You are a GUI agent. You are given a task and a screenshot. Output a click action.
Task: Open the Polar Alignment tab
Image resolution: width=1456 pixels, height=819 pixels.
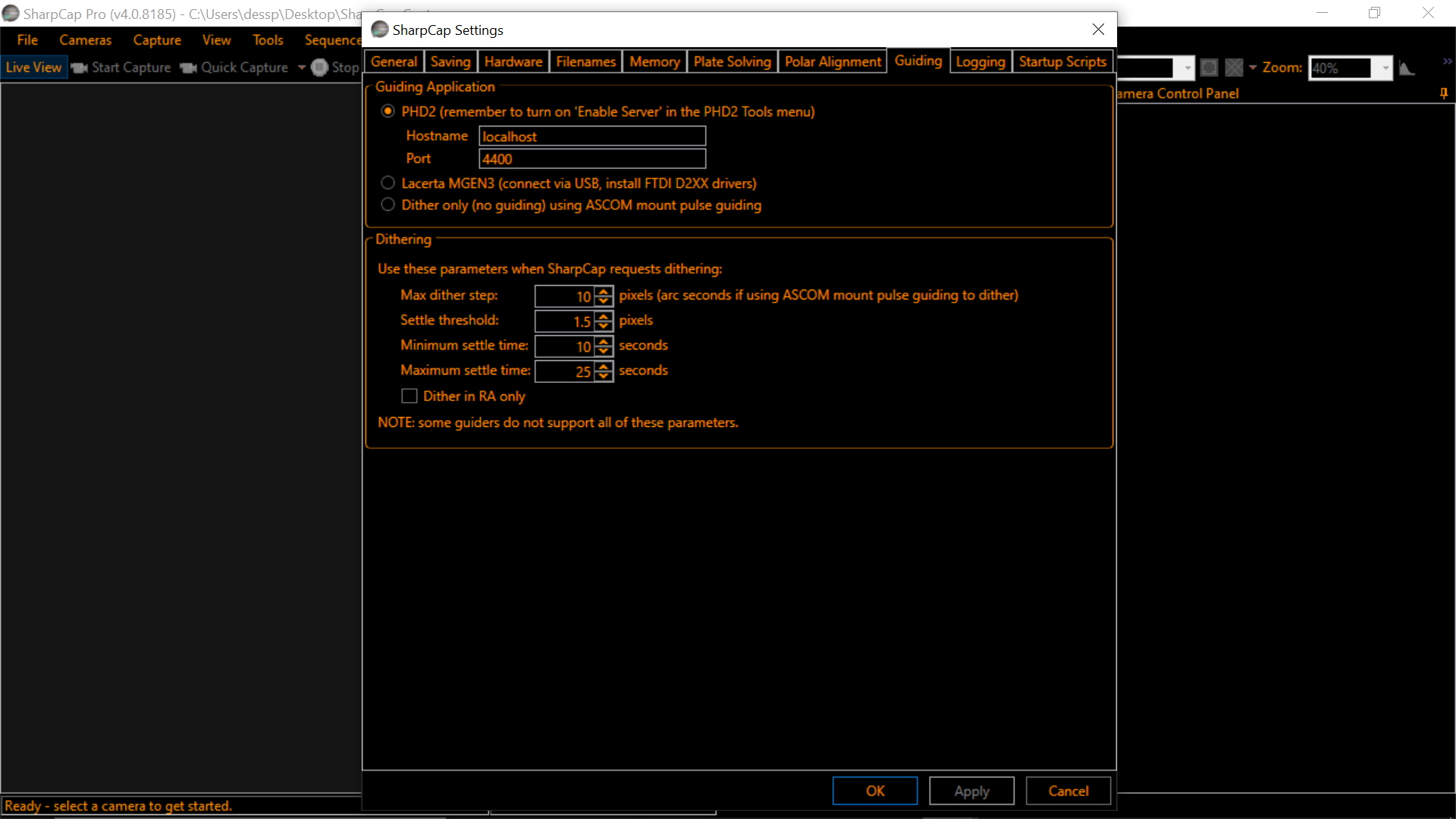(833, 61)
